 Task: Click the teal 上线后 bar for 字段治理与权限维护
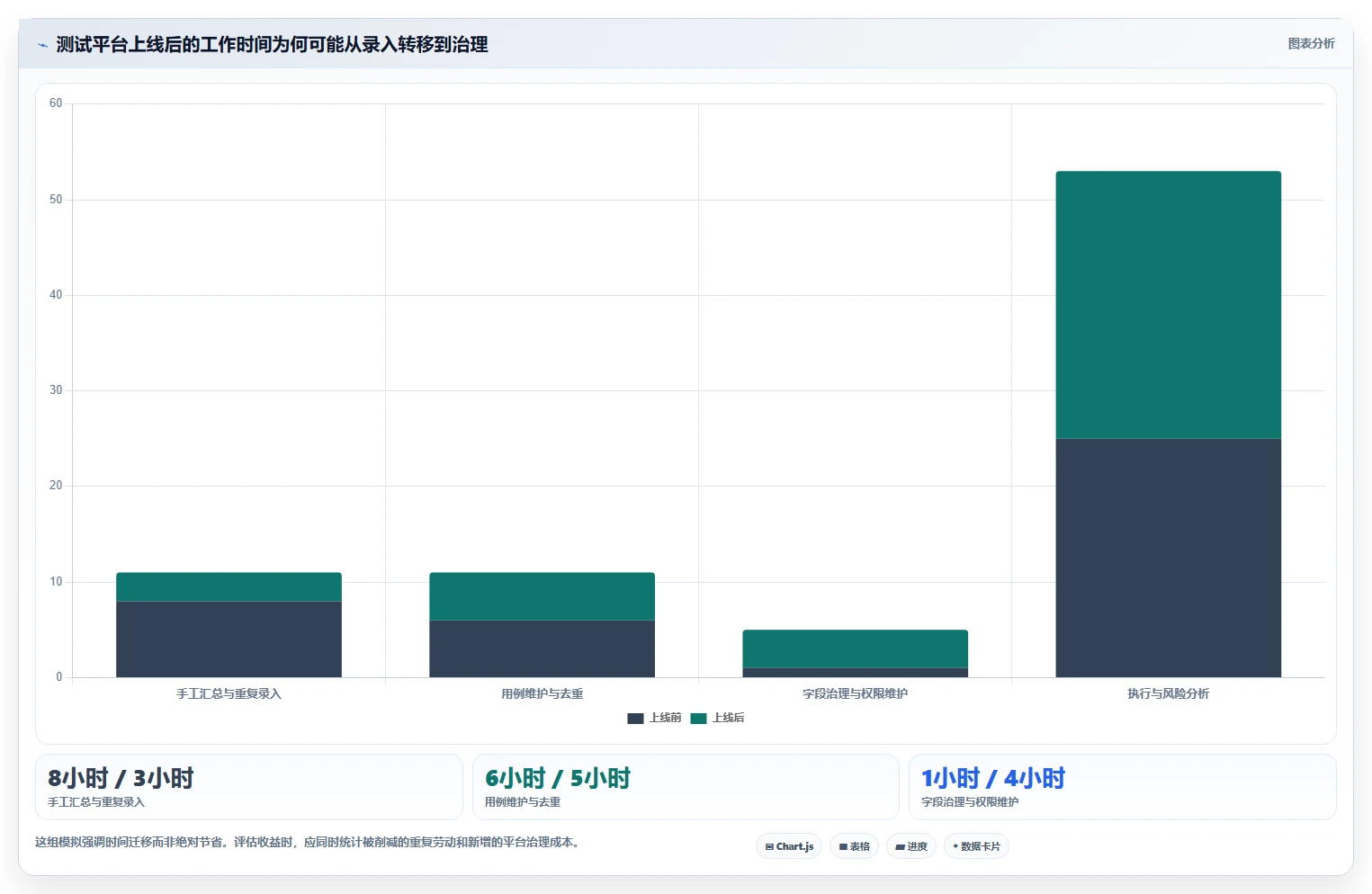pyautogui.click(x=855, y=648)
